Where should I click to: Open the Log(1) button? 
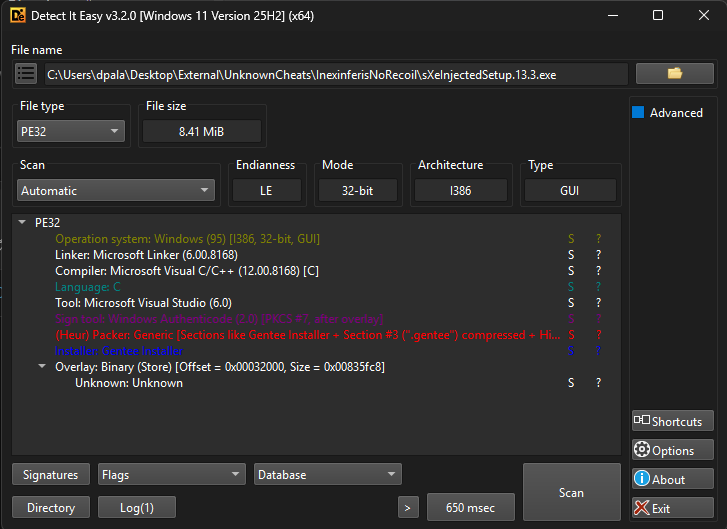tap(137, 508)
